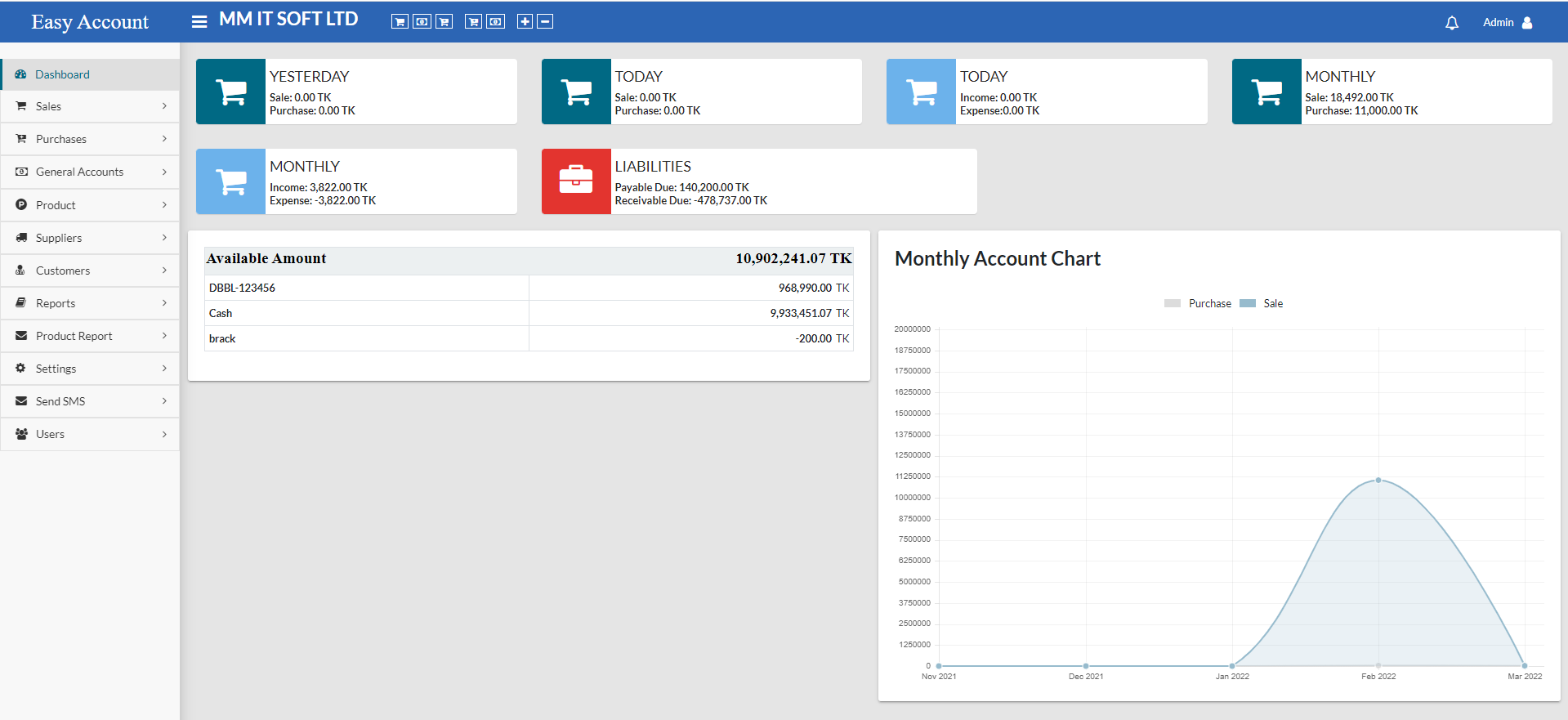Viewport: 1568px width, 720px height.
Task: Toggle the sidebar with the hamburger button
Action: [x=199, y=22]
